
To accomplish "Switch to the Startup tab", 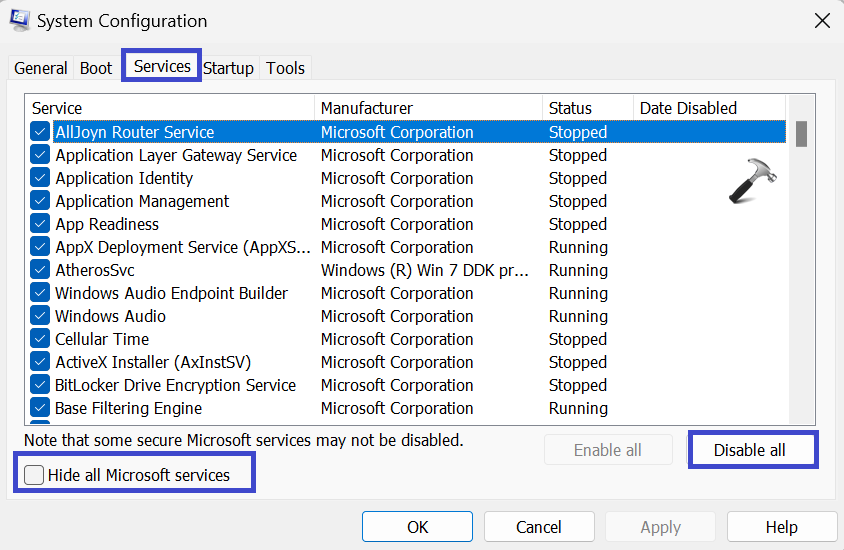I will pos(228,68).
